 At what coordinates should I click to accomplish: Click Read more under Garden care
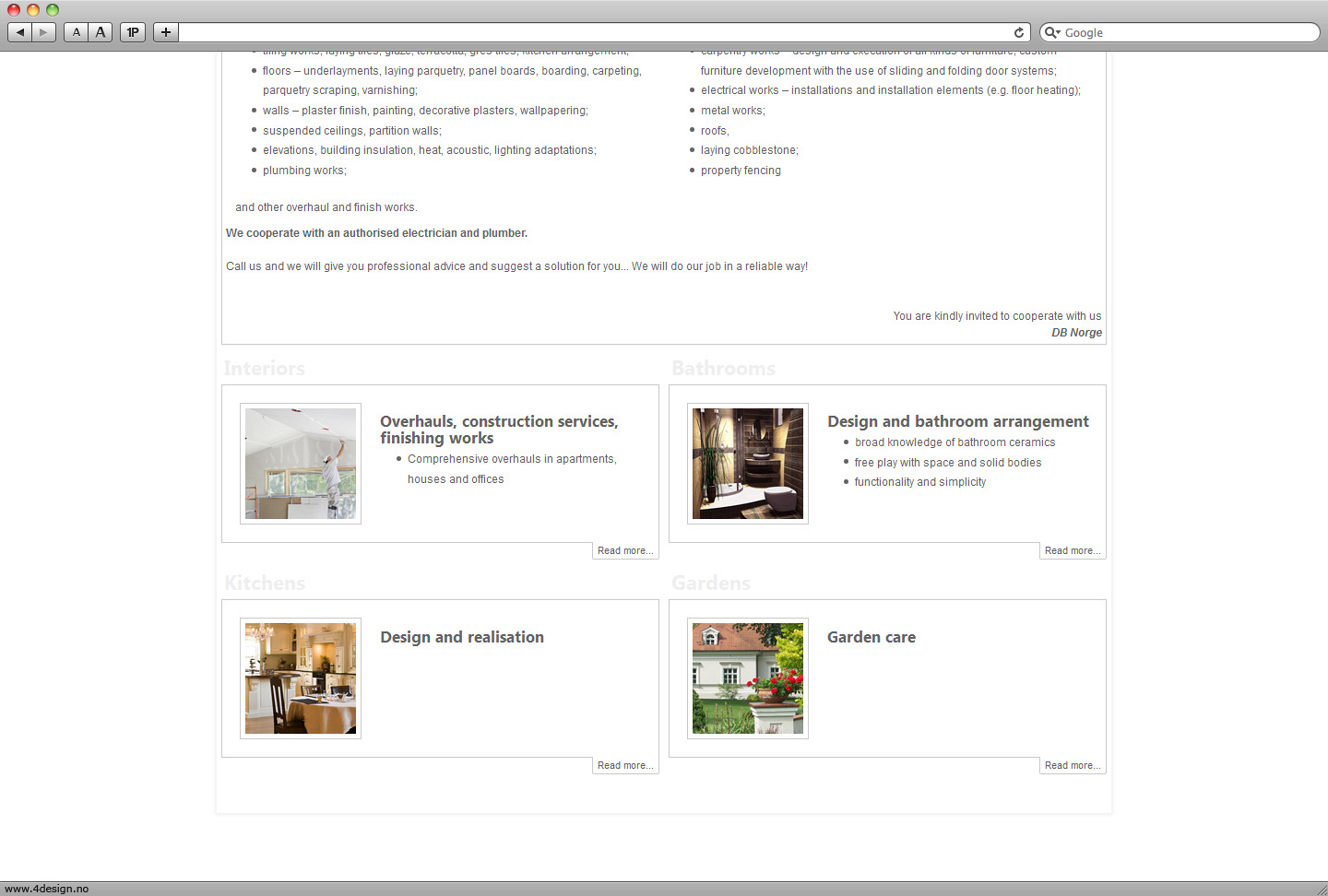pyautogui.click(x=1072, y=765)
